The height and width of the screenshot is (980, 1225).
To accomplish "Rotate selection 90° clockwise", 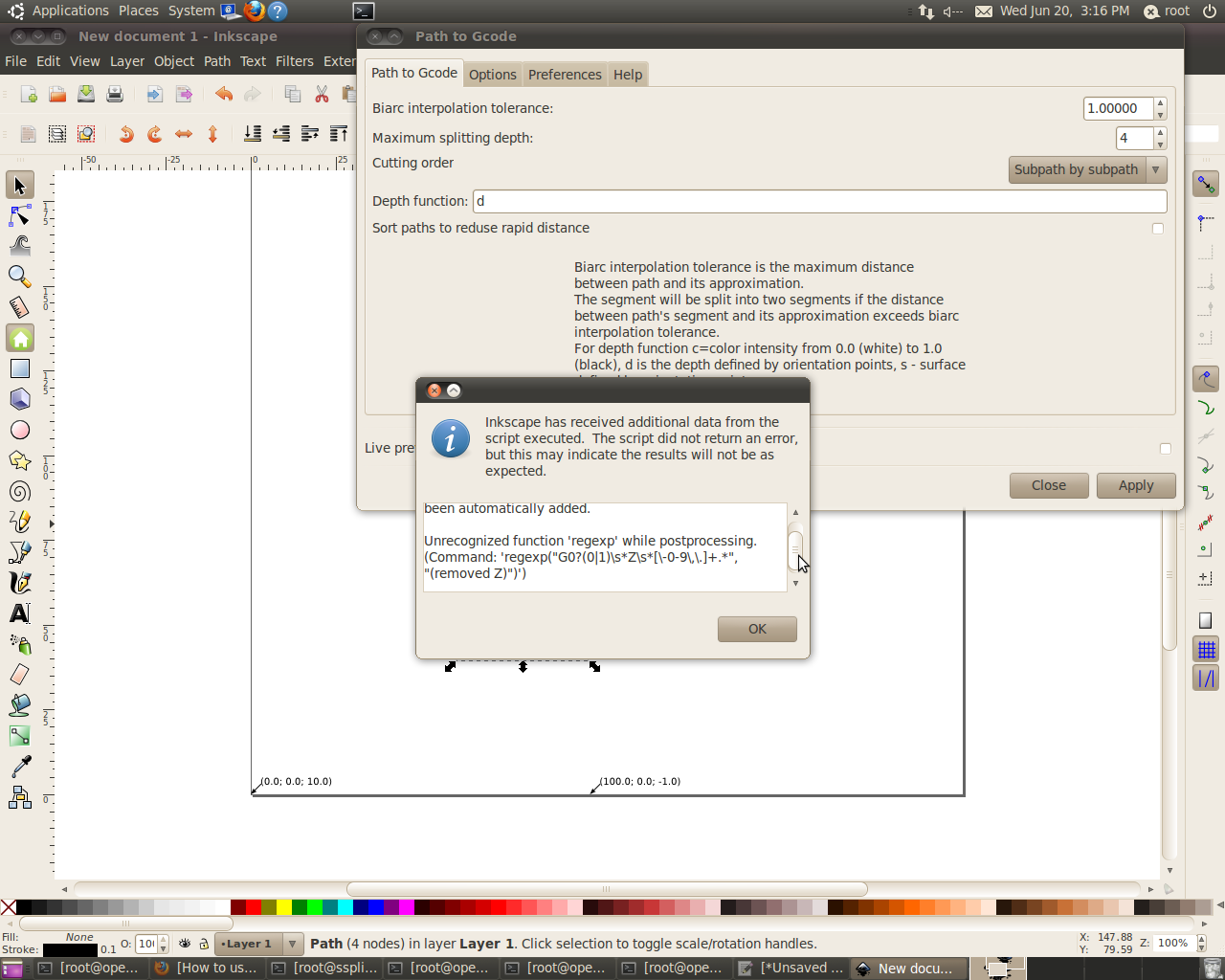I will (x=154, y=134).
